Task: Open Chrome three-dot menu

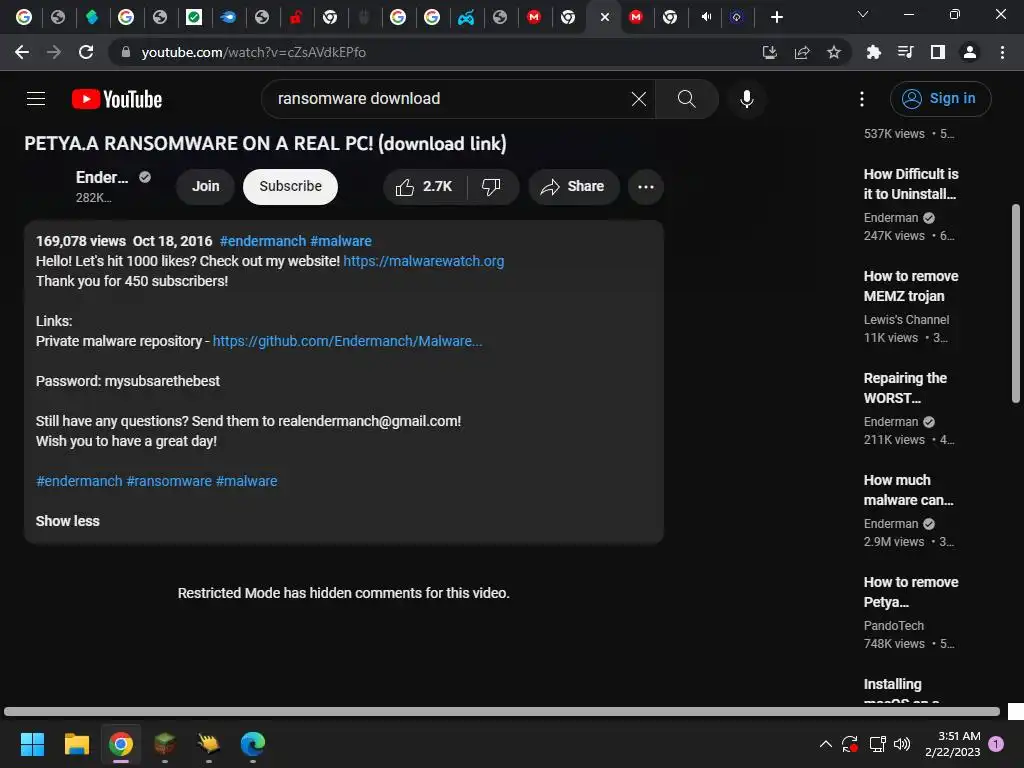Action: pyautogui.click(x=1002, y=52)
